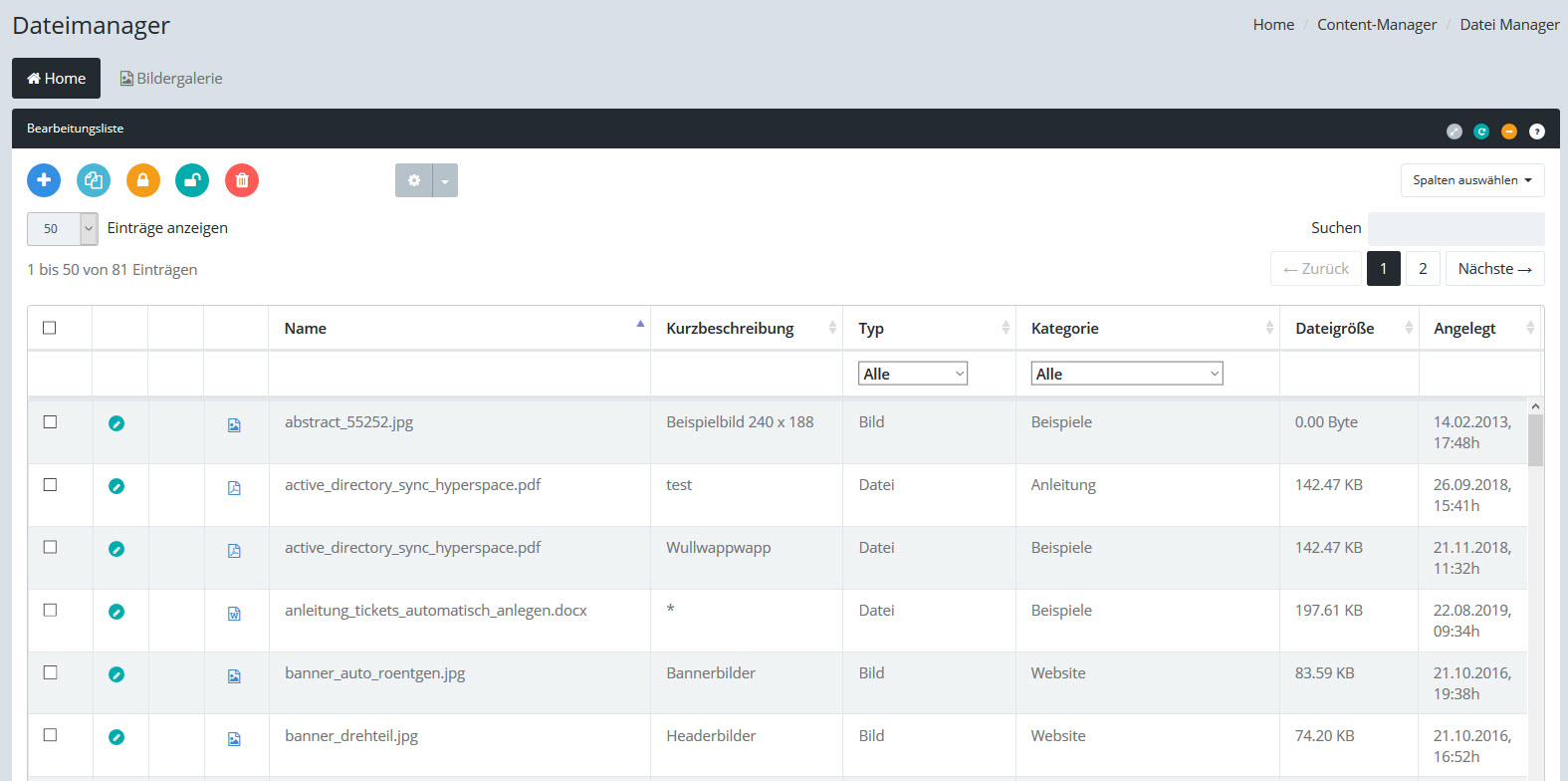Viewport: 1568px width, 781px height.
Task: Click edit pencil icon for abstract_55252.jpg
Action: pyautogui.click(x=116, y=423)
